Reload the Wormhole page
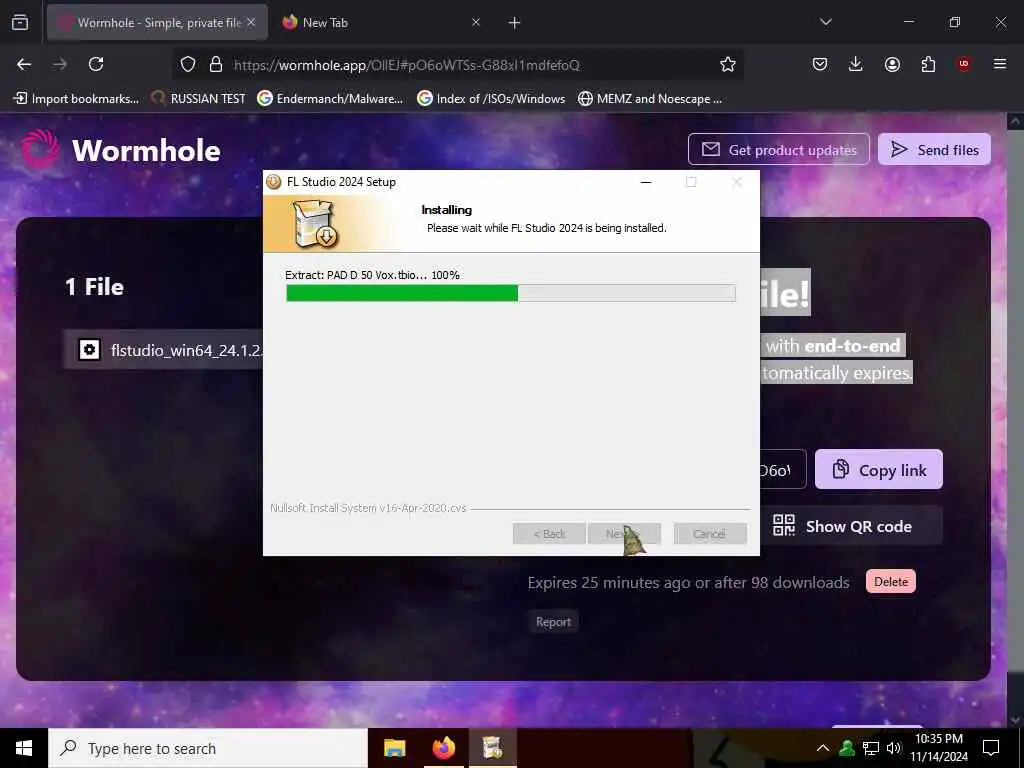 [96, 64]
